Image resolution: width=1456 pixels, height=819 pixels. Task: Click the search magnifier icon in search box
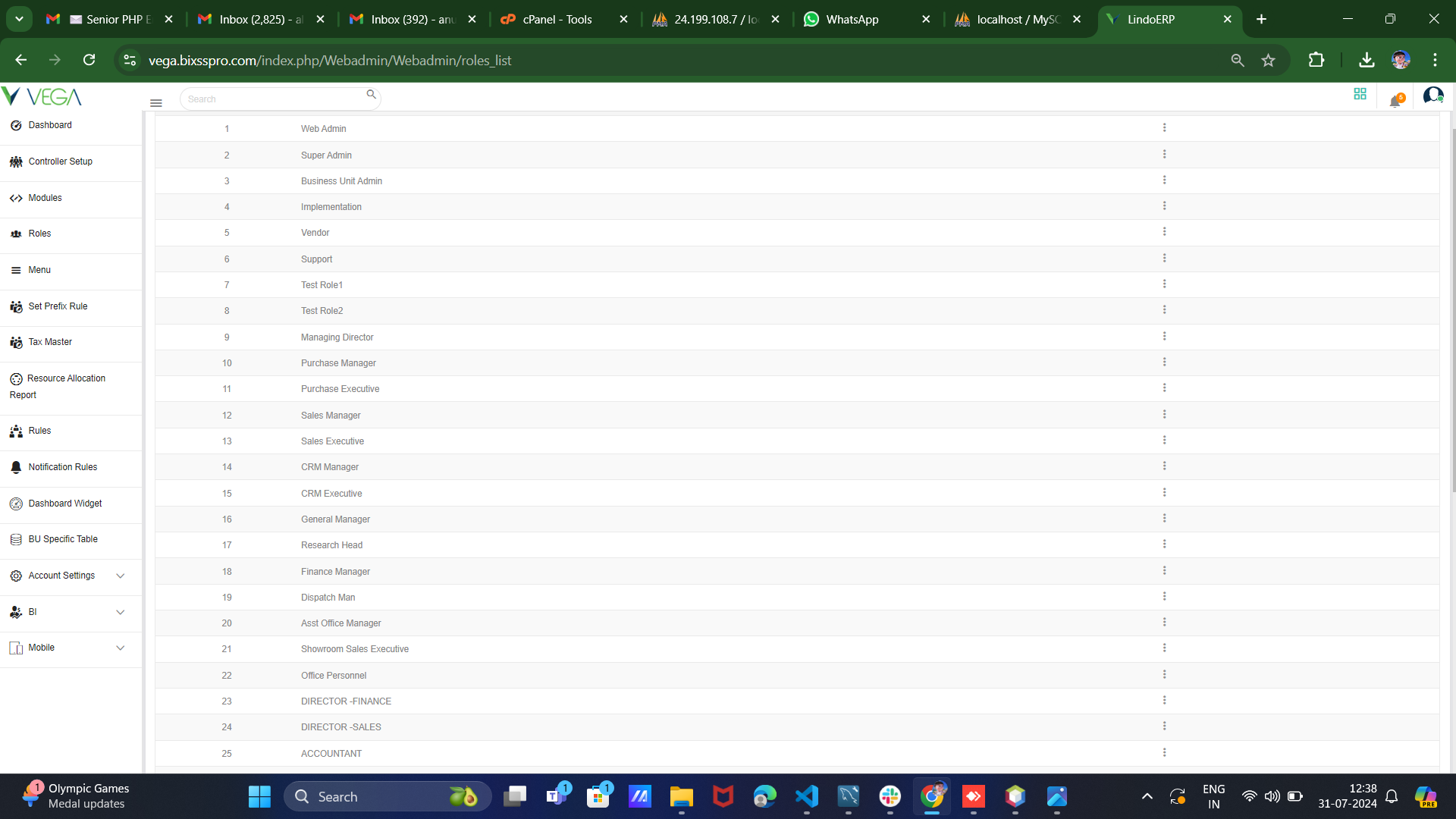(371, 95)
